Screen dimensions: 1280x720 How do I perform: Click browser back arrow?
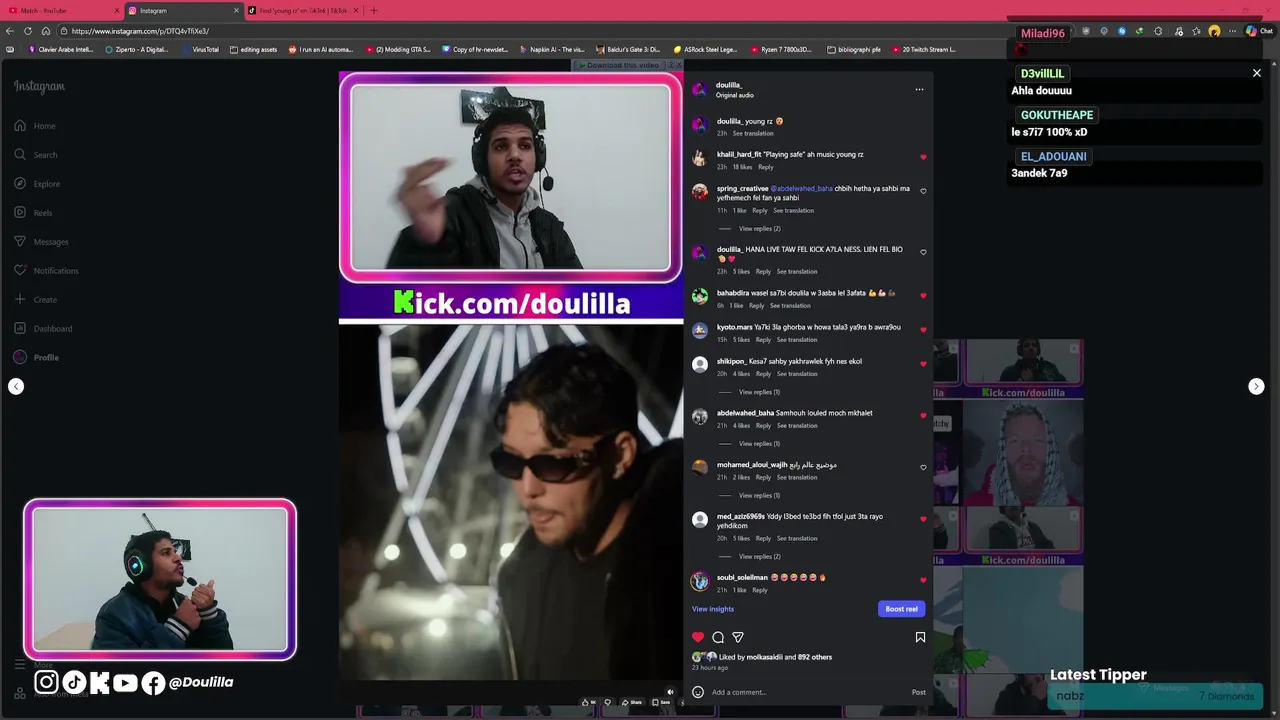[10, 31]
